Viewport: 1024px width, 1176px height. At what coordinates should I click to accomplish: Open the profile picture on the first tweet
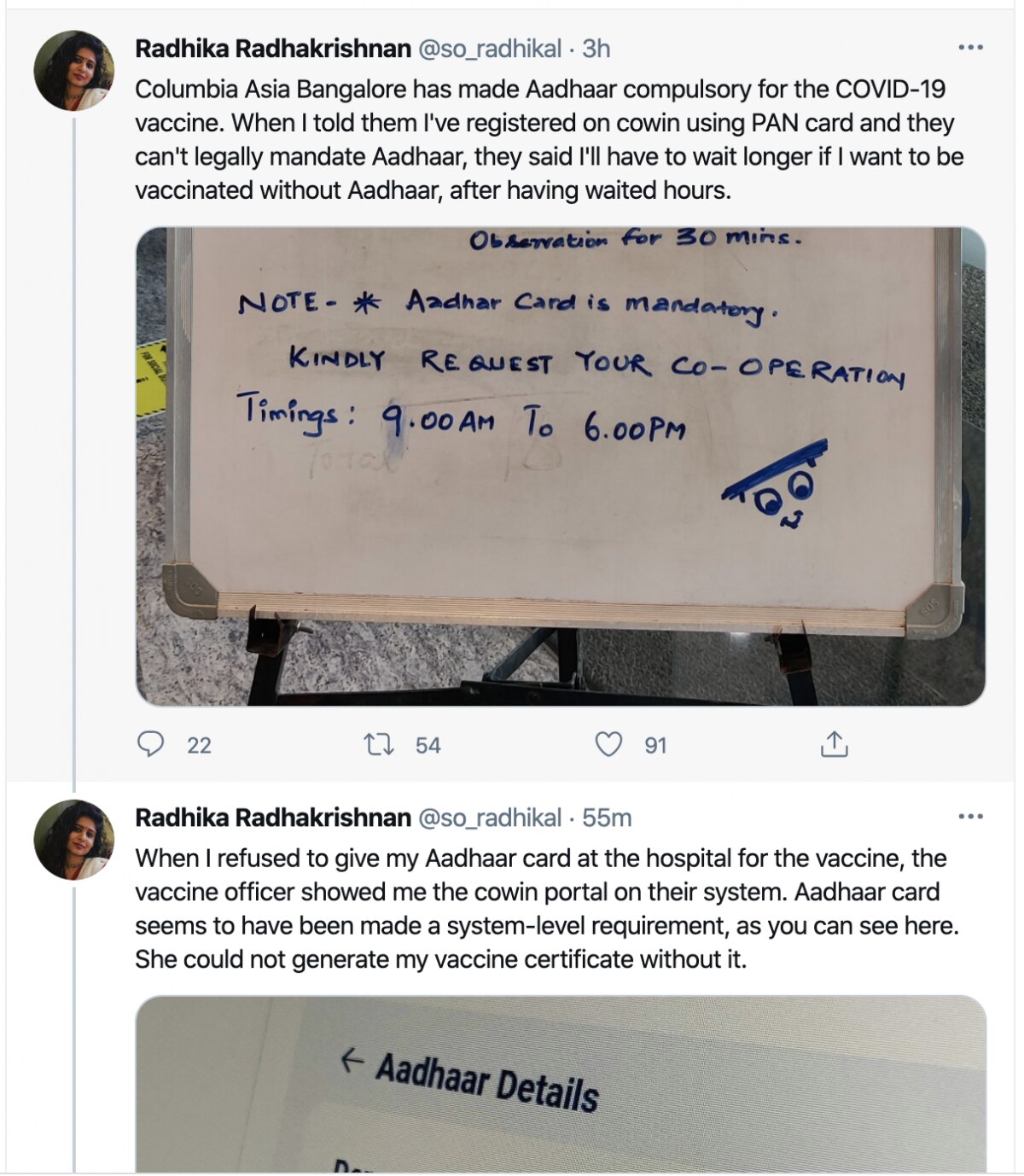click(x=74, y=71)
